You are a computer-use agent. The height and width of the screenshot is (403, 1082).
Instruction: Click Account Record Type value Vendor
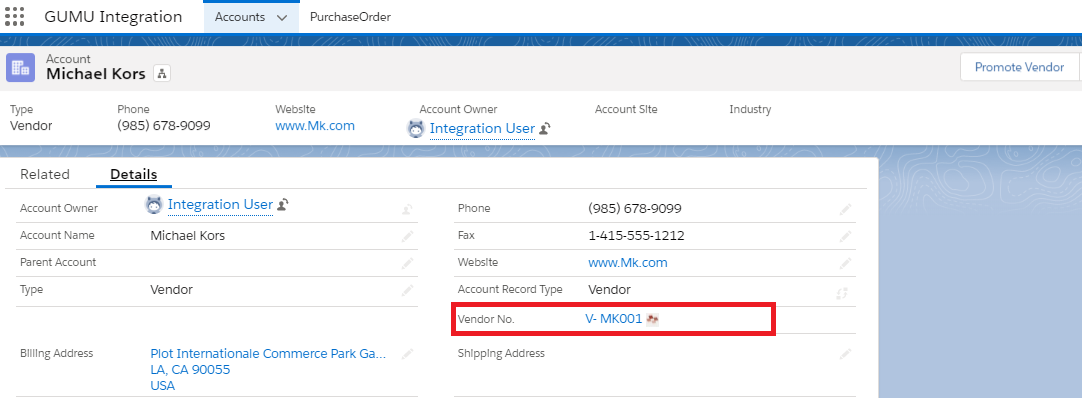click(x=609, y=290)
